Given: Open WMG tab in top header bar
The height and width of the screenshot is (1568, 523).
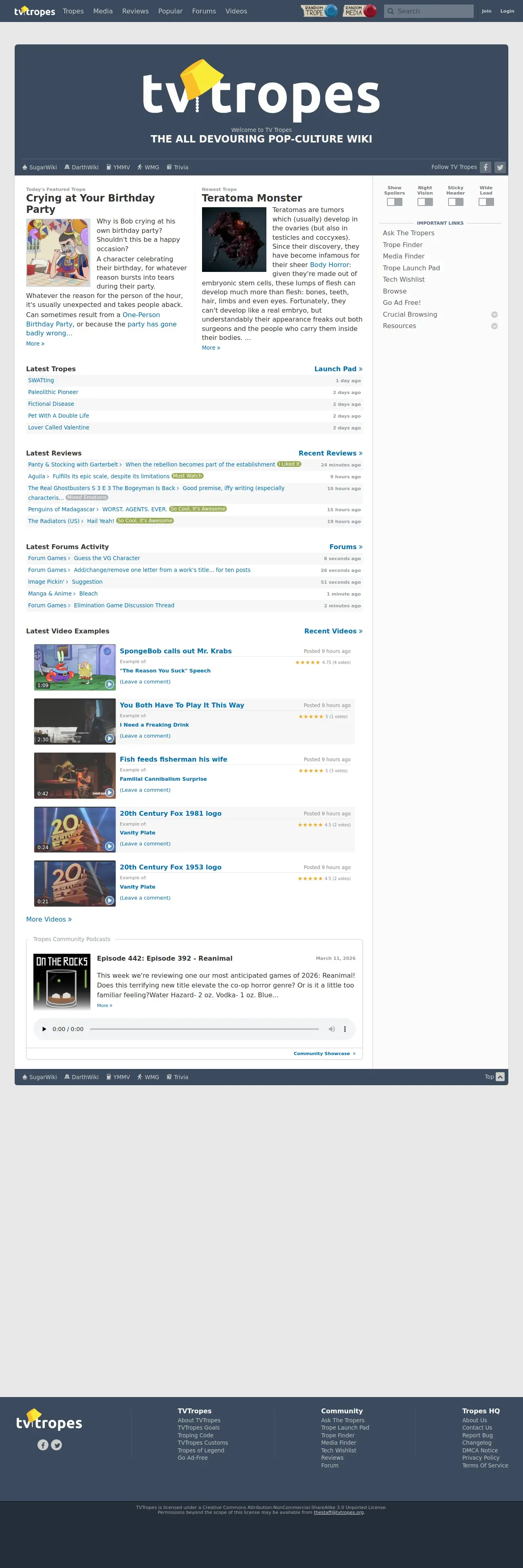Looking at the screenshot, I should point(148,167).
